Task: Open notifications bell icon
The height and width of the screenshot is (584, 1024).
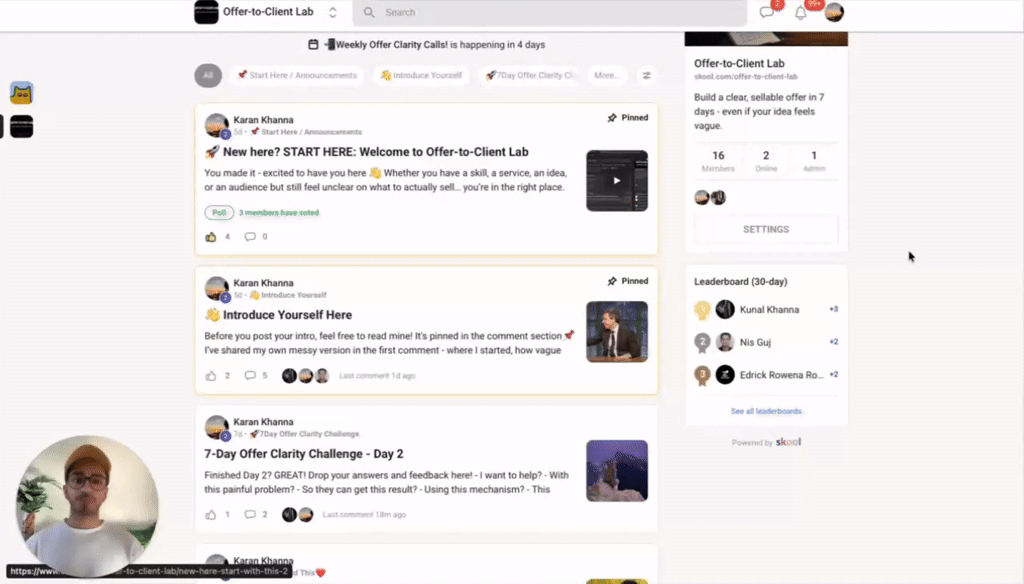Action: 801,12
